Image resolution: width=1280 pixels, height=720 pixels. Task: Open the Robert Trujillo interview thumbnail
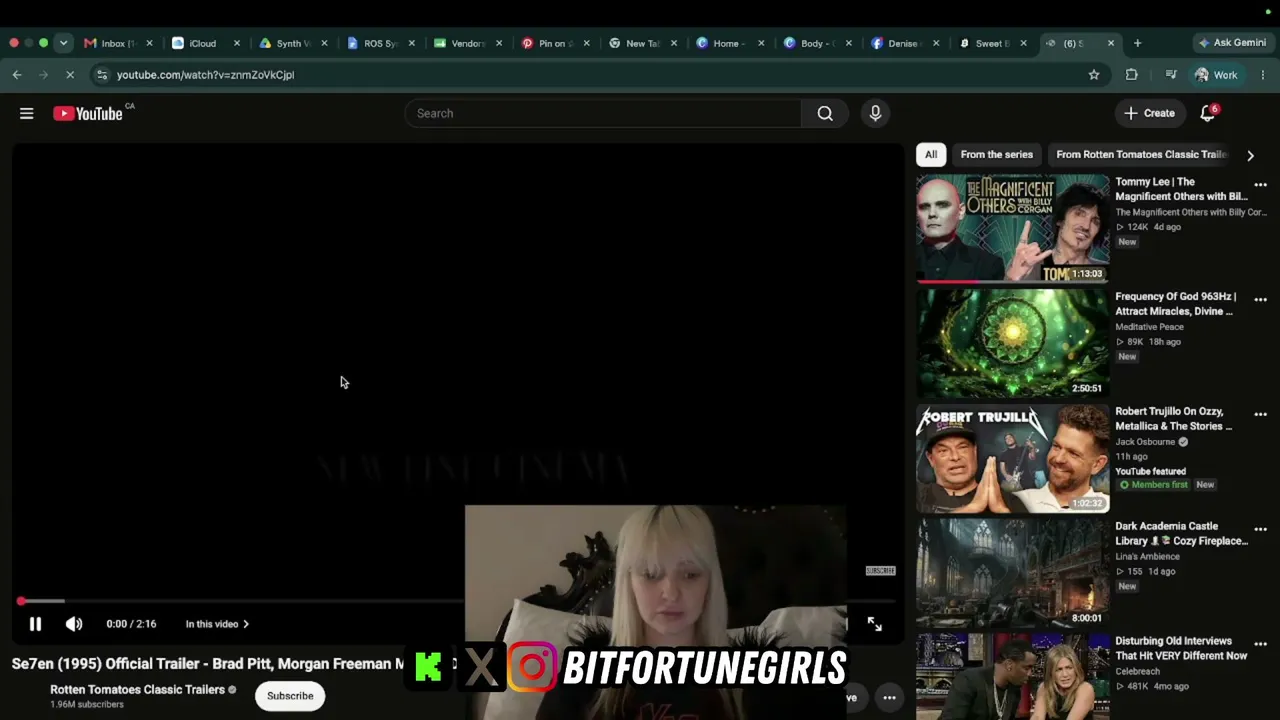click(1012, 459)
